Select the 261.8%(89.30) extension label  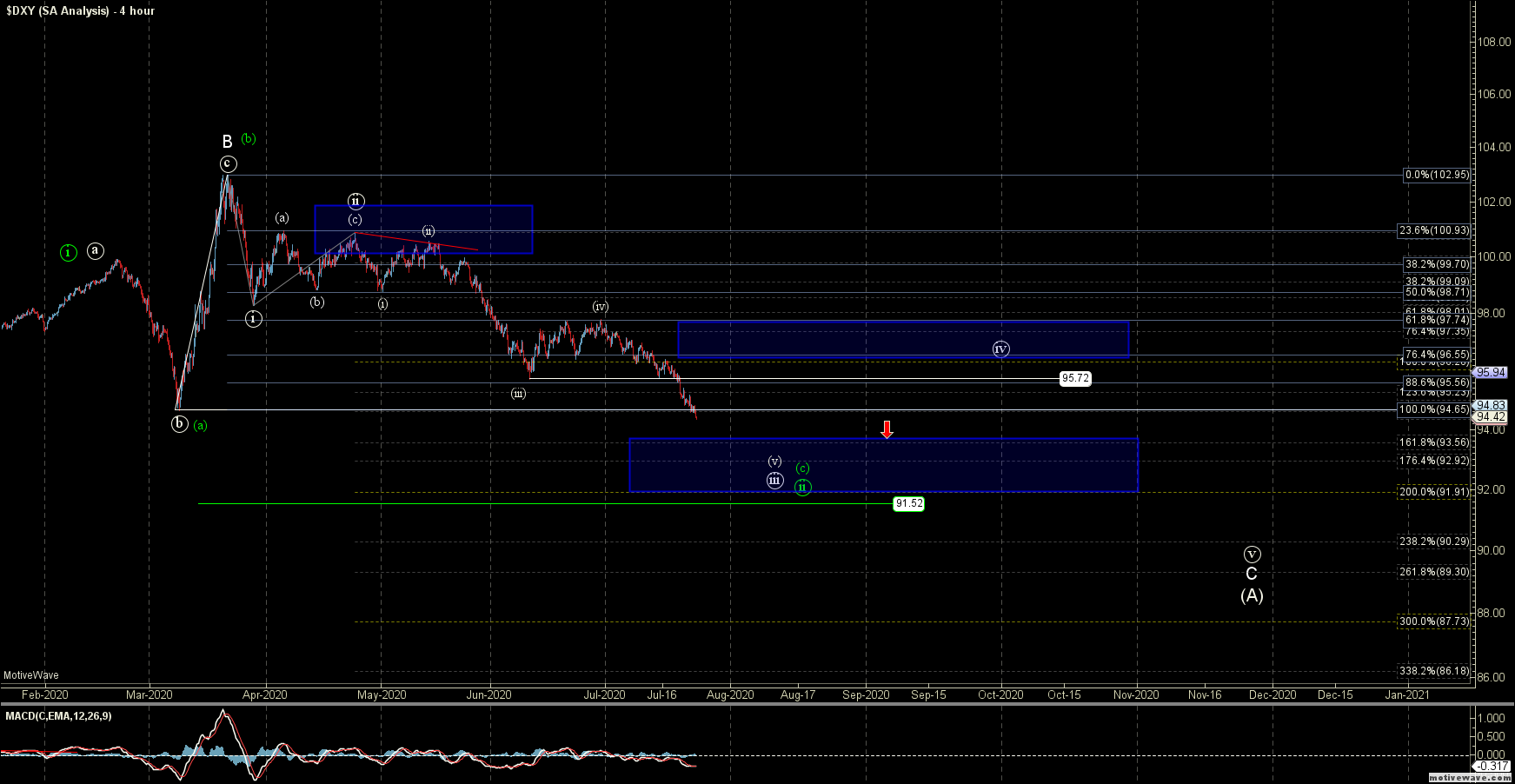[1434, 572]
